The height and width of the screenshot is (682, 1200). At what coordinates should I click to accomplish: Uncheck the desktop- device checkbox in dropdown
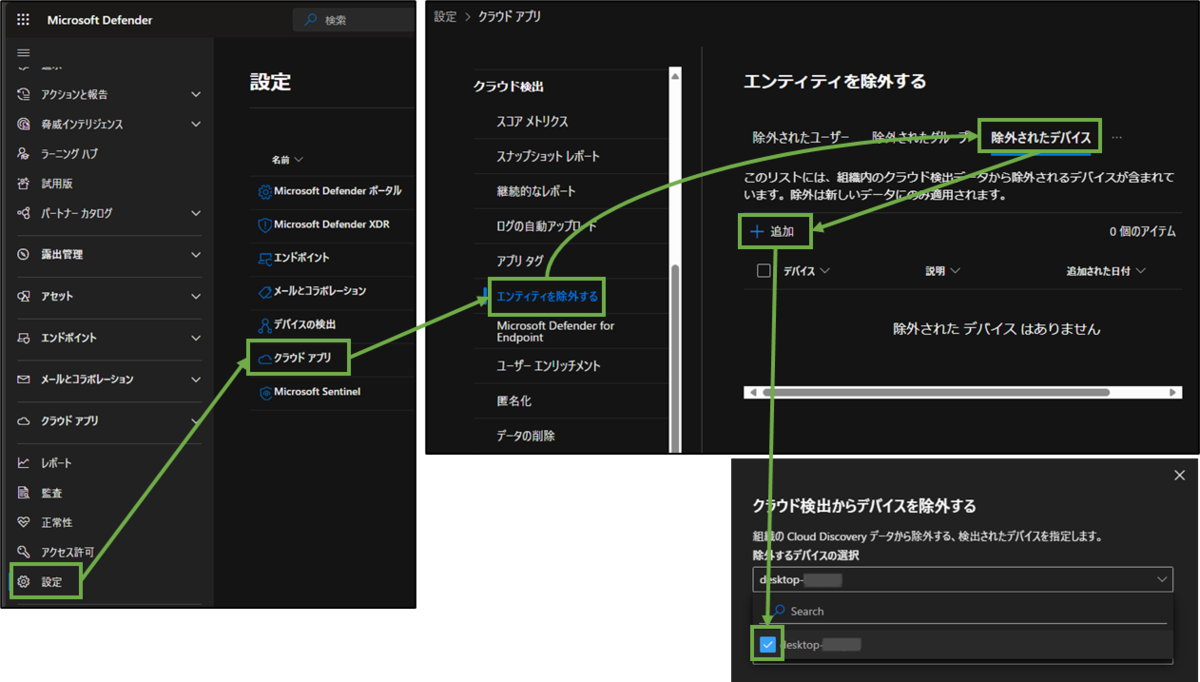767,645
